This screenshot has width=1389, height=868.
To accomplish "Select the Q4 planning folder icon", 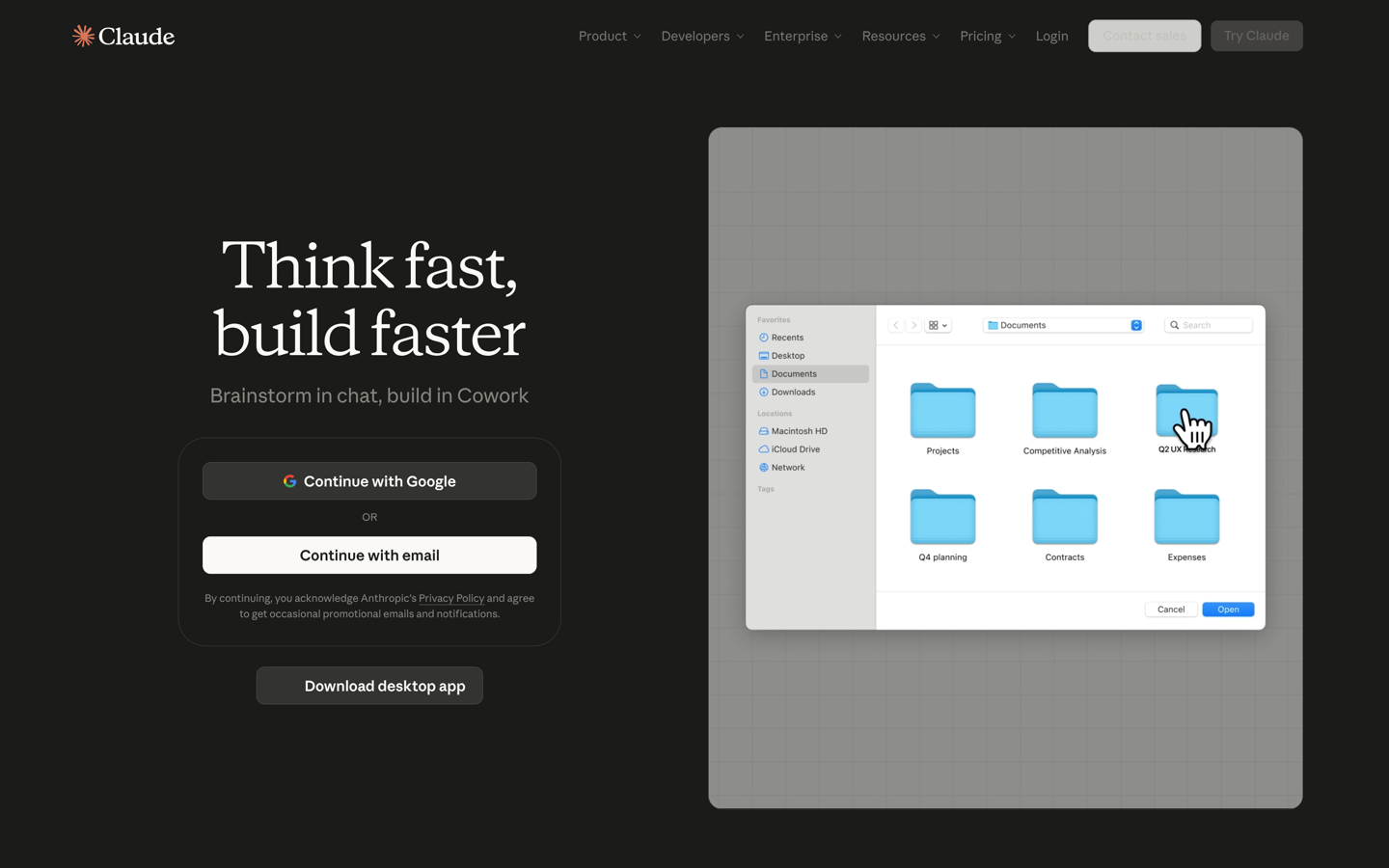I will 942,517.
